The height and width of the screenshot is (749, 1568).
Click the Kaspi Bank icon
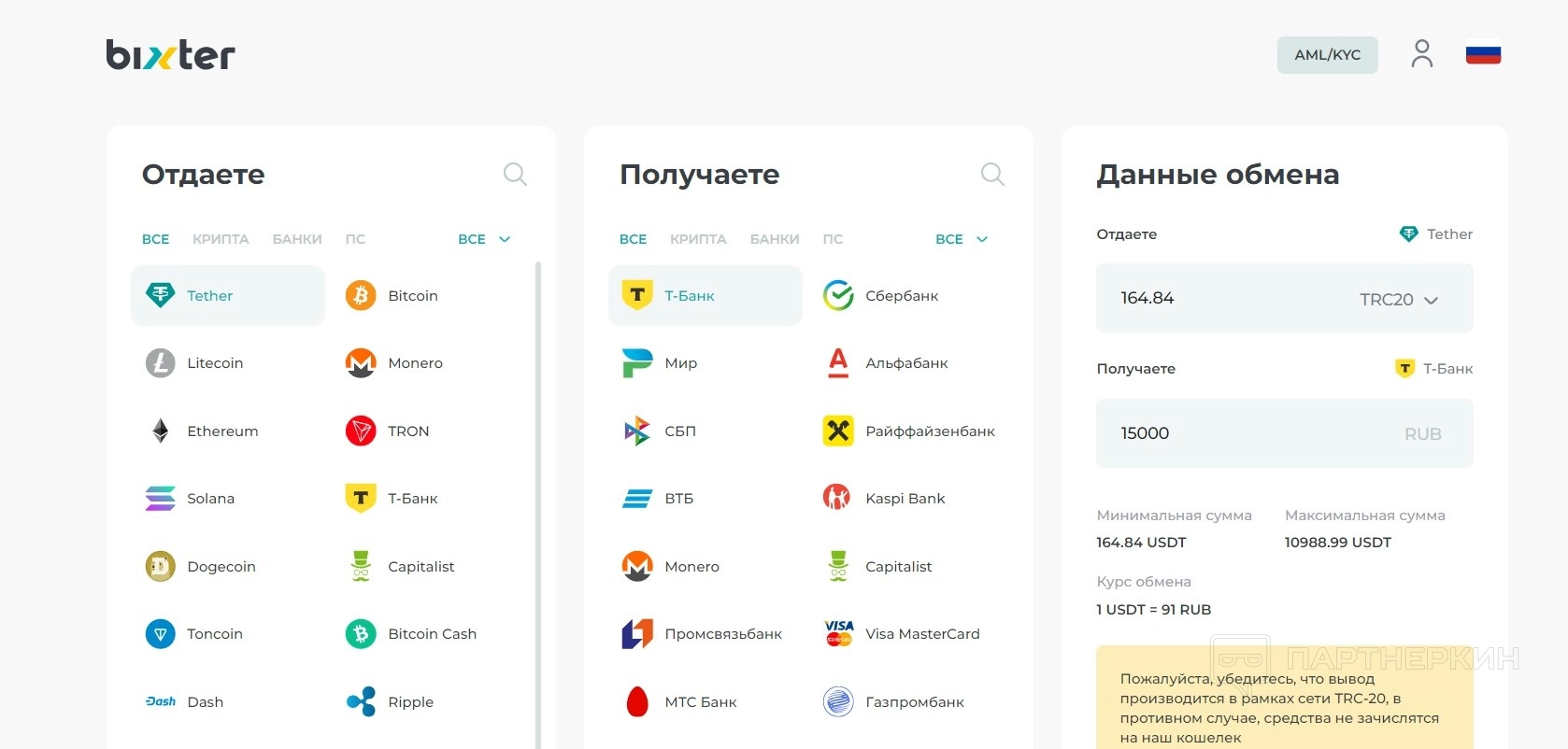[836, 498]
